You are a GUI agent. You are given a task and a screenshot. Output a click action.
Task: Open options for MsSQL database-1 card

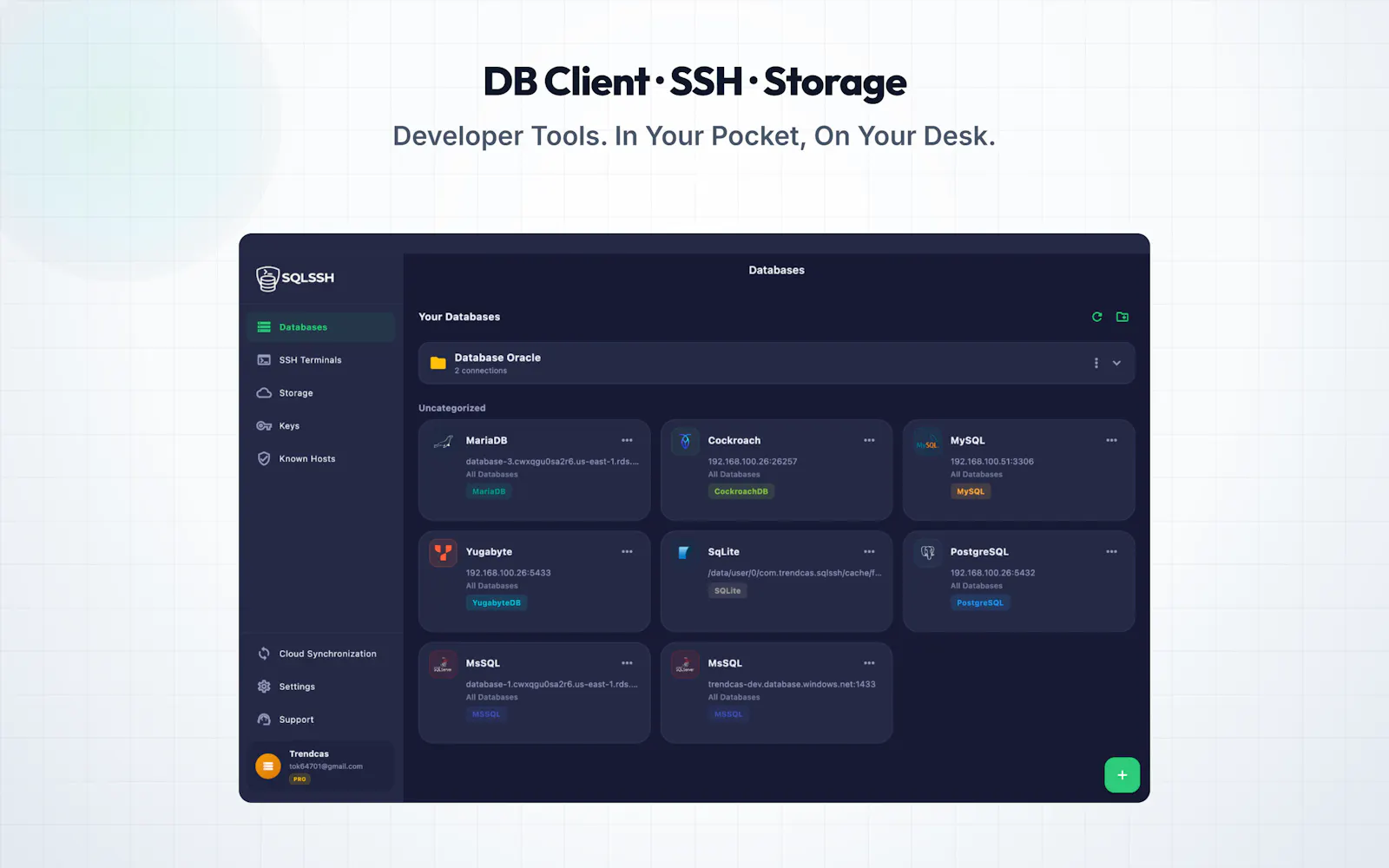(627, 662)
